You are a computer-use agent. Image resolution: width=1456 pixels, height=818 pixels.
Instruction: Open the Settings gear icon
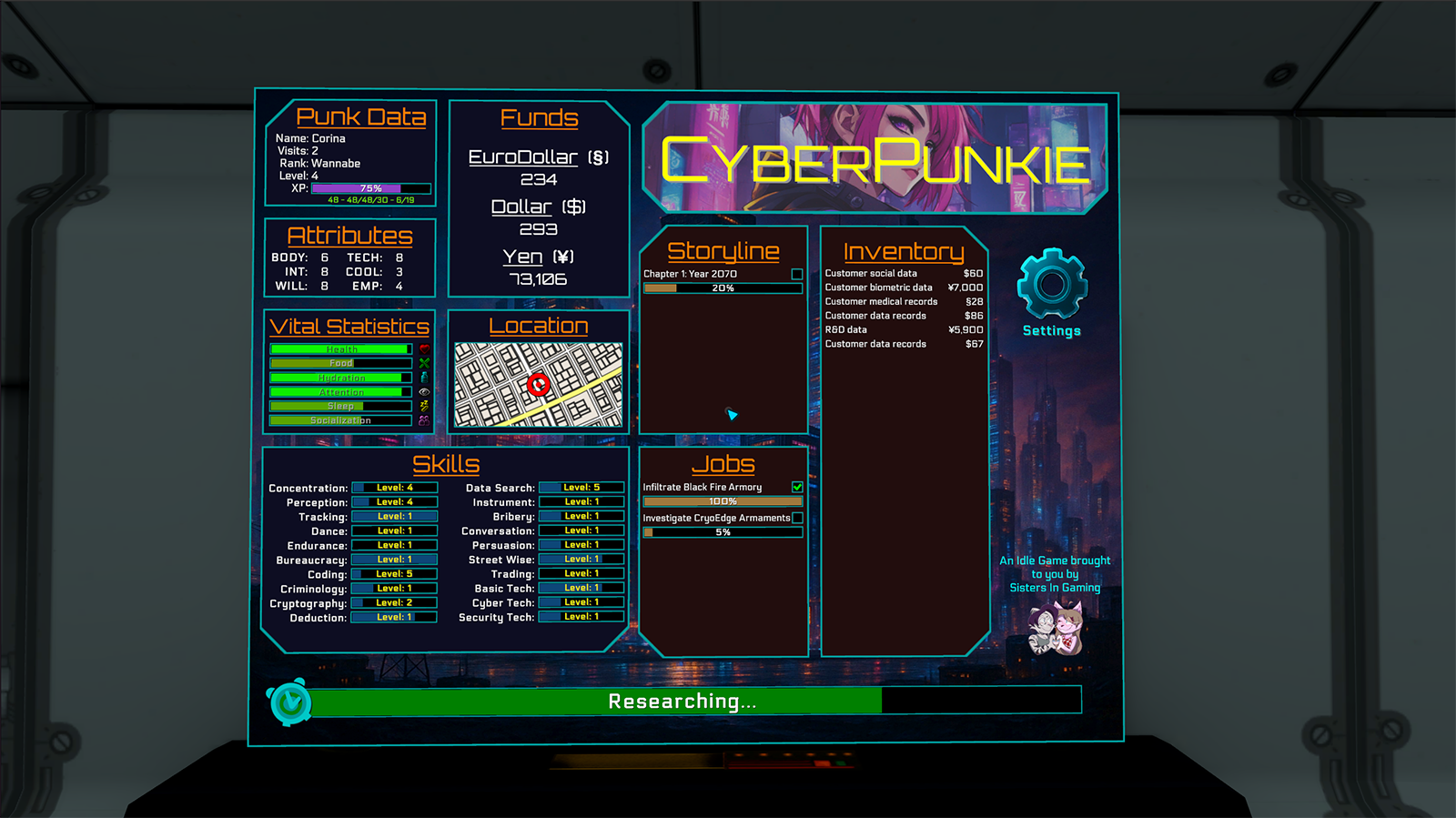click(x=1052, y=284)
